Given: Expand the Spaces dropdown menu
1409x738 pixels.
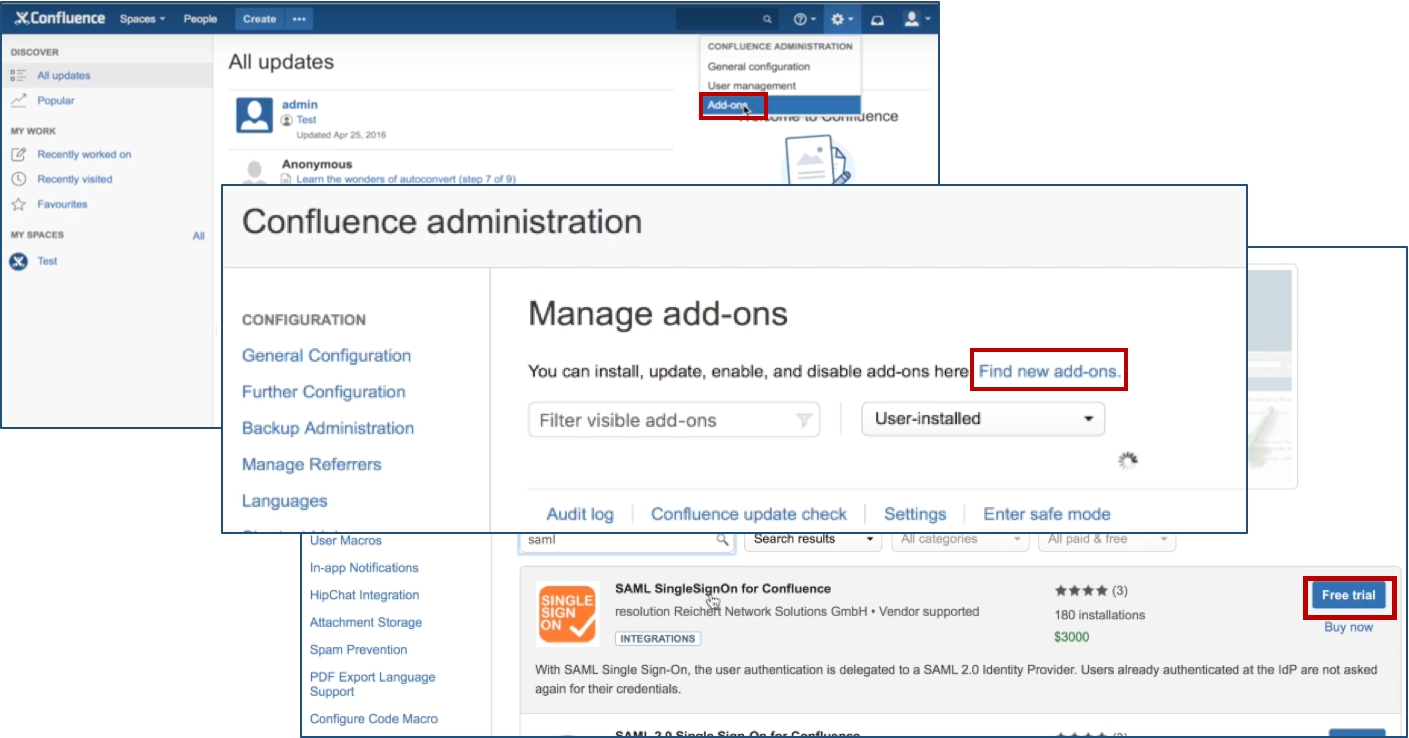Looking at the screenshot, I should point(142,19).
